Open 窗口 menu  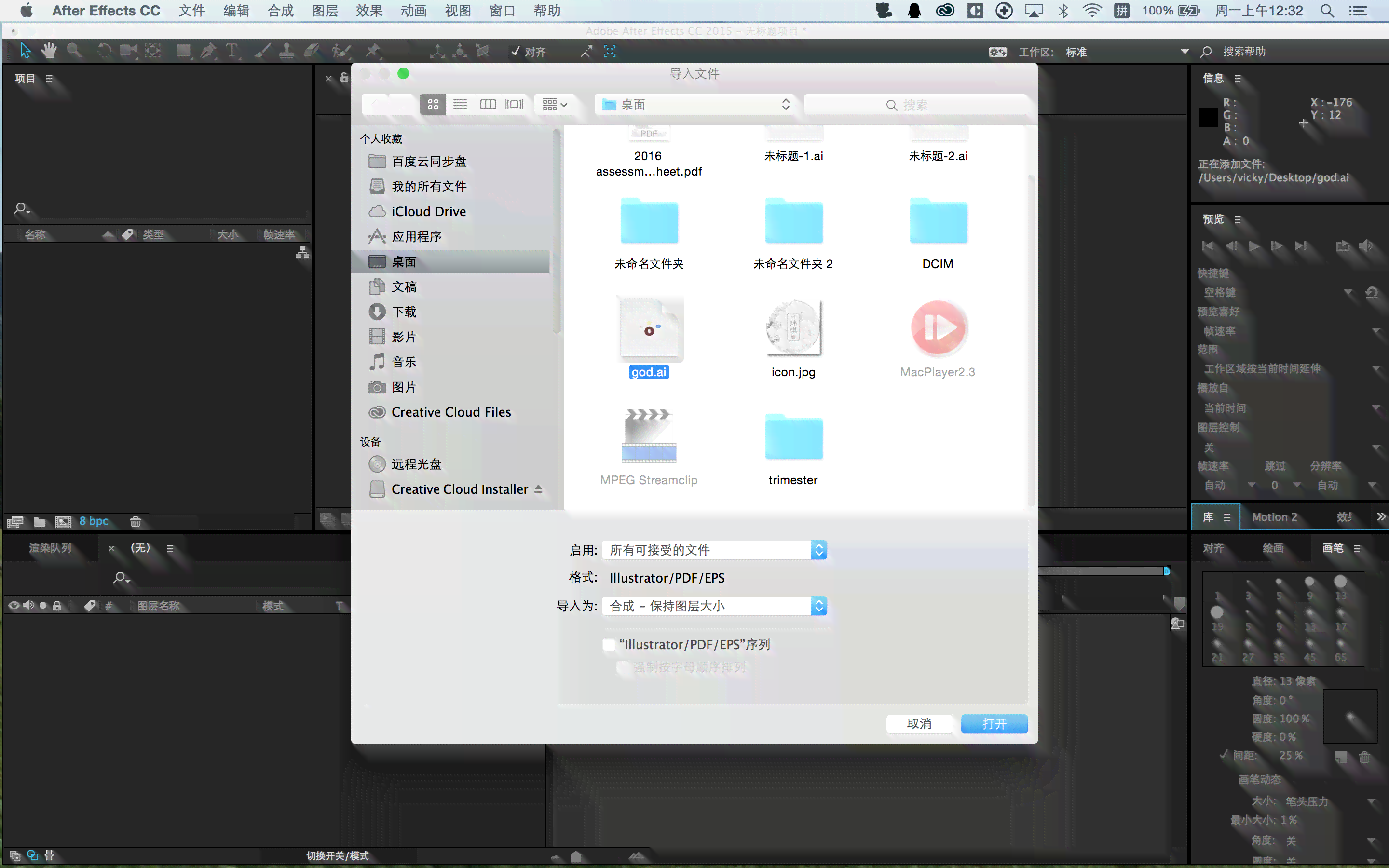(x=502, y=11)
